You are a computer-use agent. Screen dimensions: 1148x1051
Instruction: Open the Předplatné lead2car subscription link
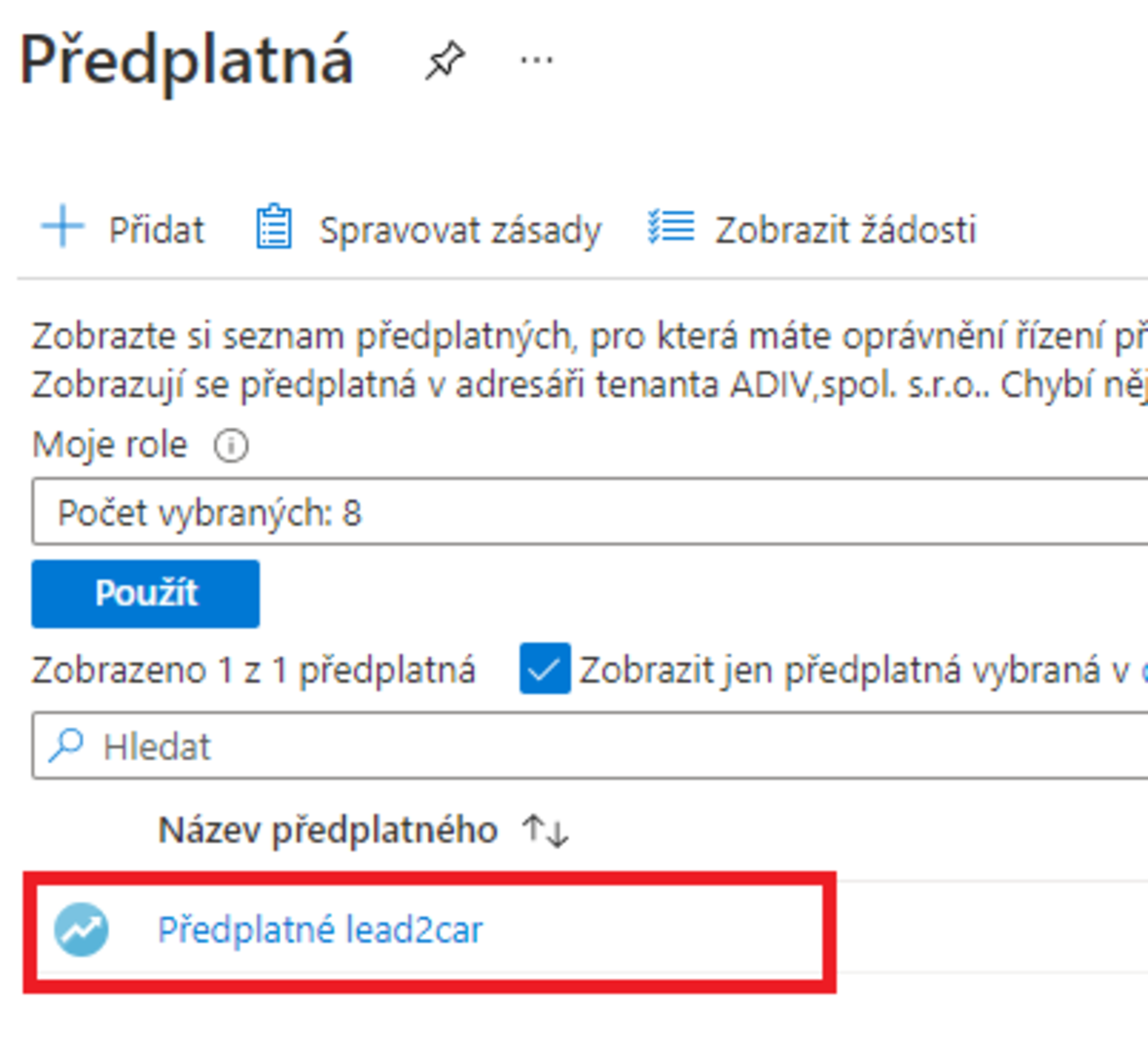click(320, 929)
